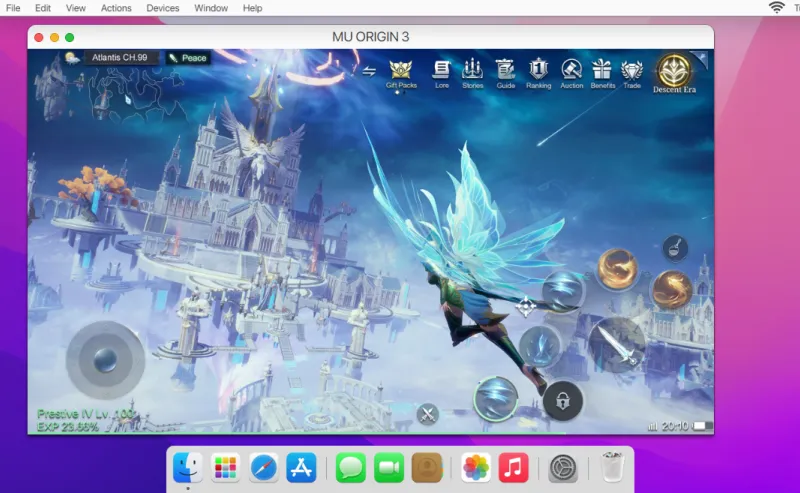Open the Auction gavel icon
The image size is (800, 493).
tap(571, 73)
